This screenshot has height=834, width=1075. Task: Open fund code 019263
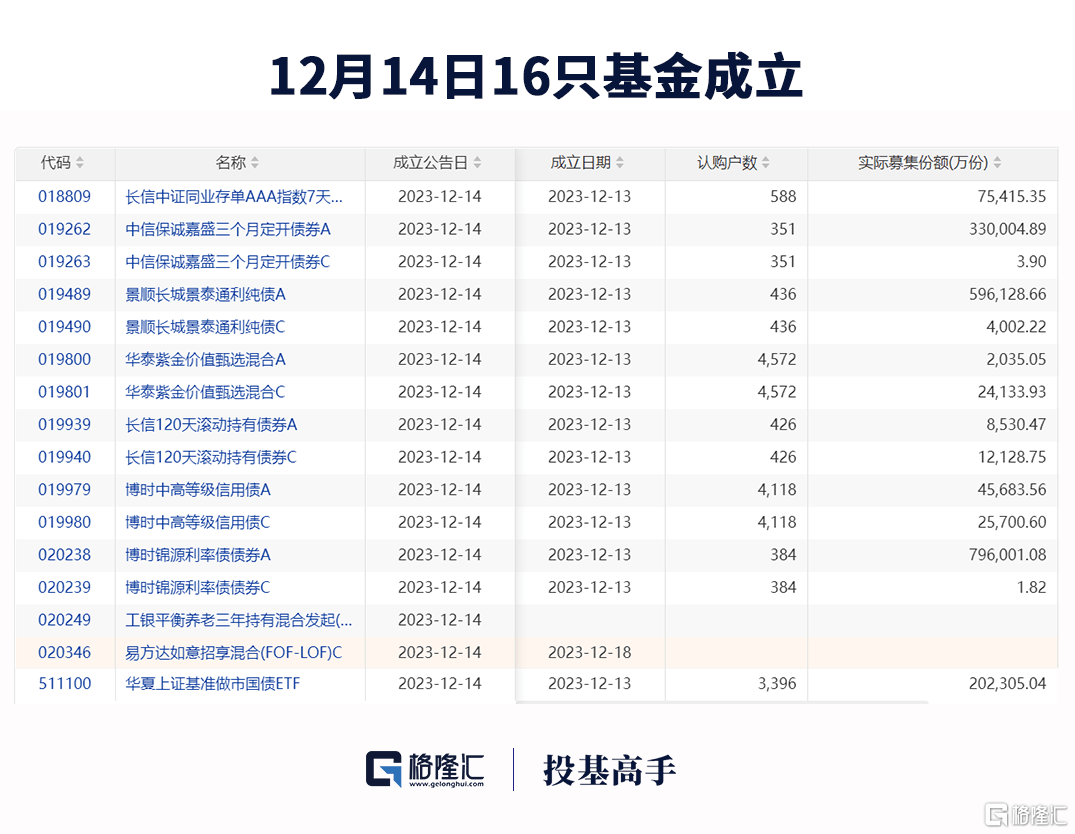(64, 261)
